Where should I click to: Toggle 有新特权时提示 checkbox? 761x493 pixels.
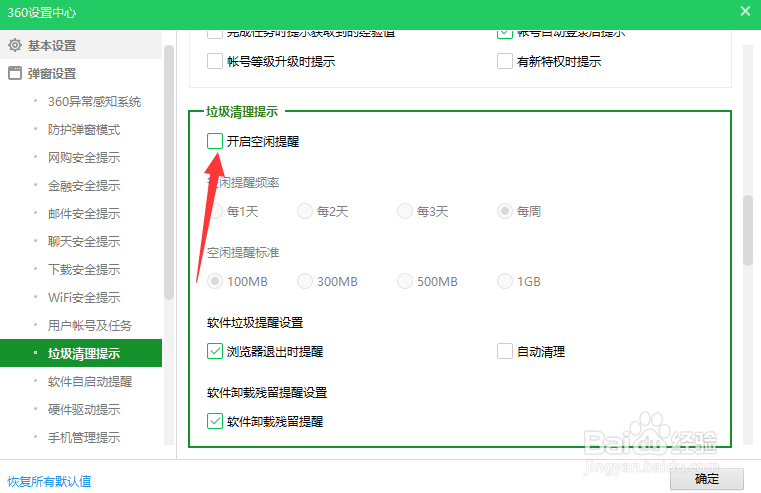505,61
